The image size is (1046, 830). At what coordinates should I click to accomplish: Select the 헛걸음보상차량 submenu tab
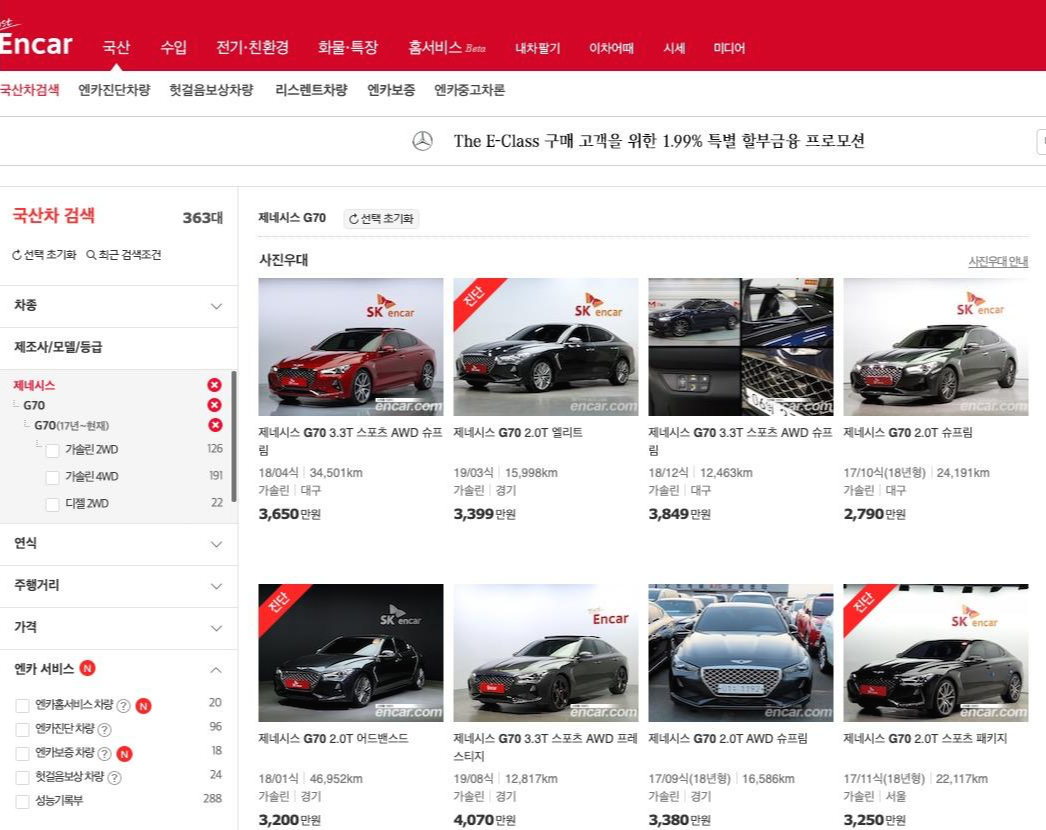pos(211,89)
